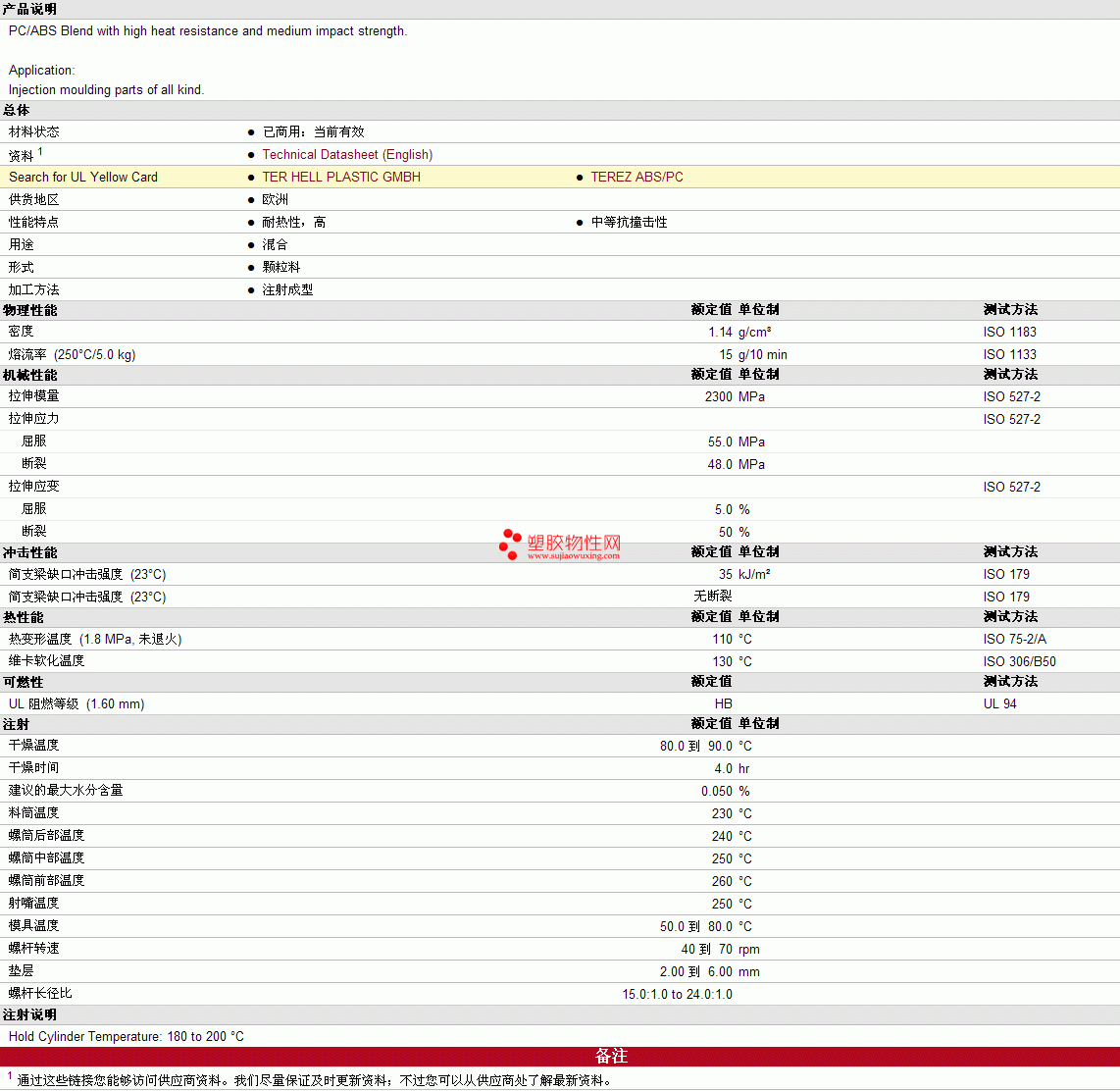1120x1091 pixels.
Task: Select the Hold Cylinder Temperature note text
Action: pos(126,1037)
